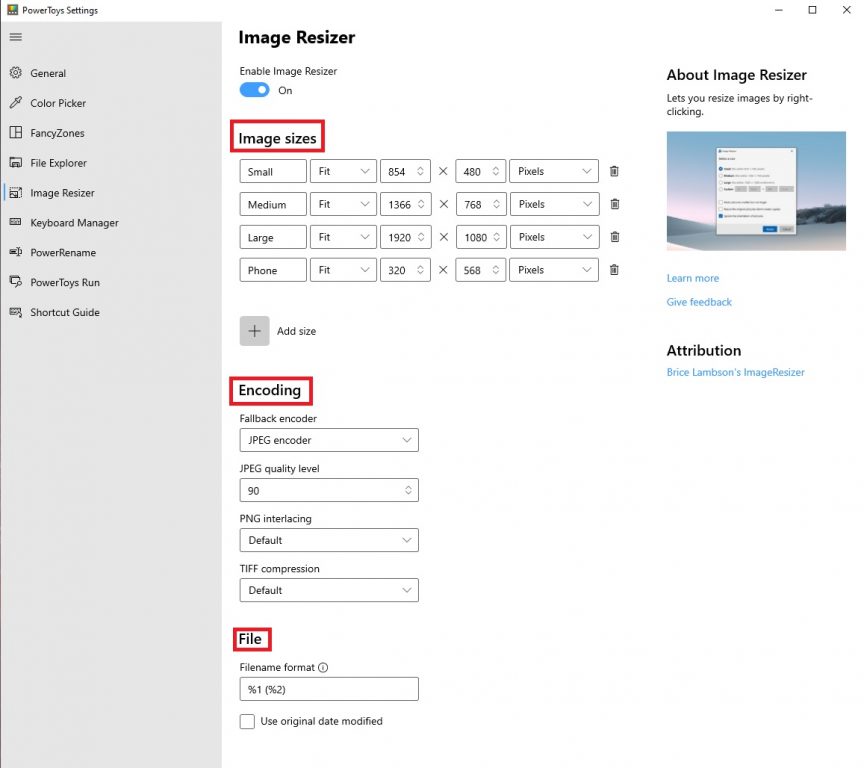The width and height of the screenshot is (864, 768).
Task: Click the PowerRename sidebar icon
Action: [16, 252]
